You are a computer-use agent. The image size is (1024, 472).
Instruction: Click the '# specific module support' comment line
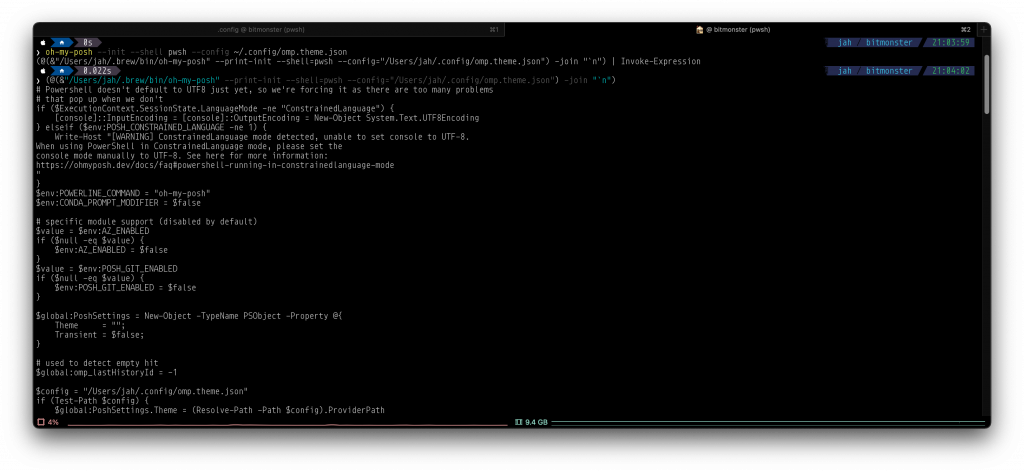146,222
